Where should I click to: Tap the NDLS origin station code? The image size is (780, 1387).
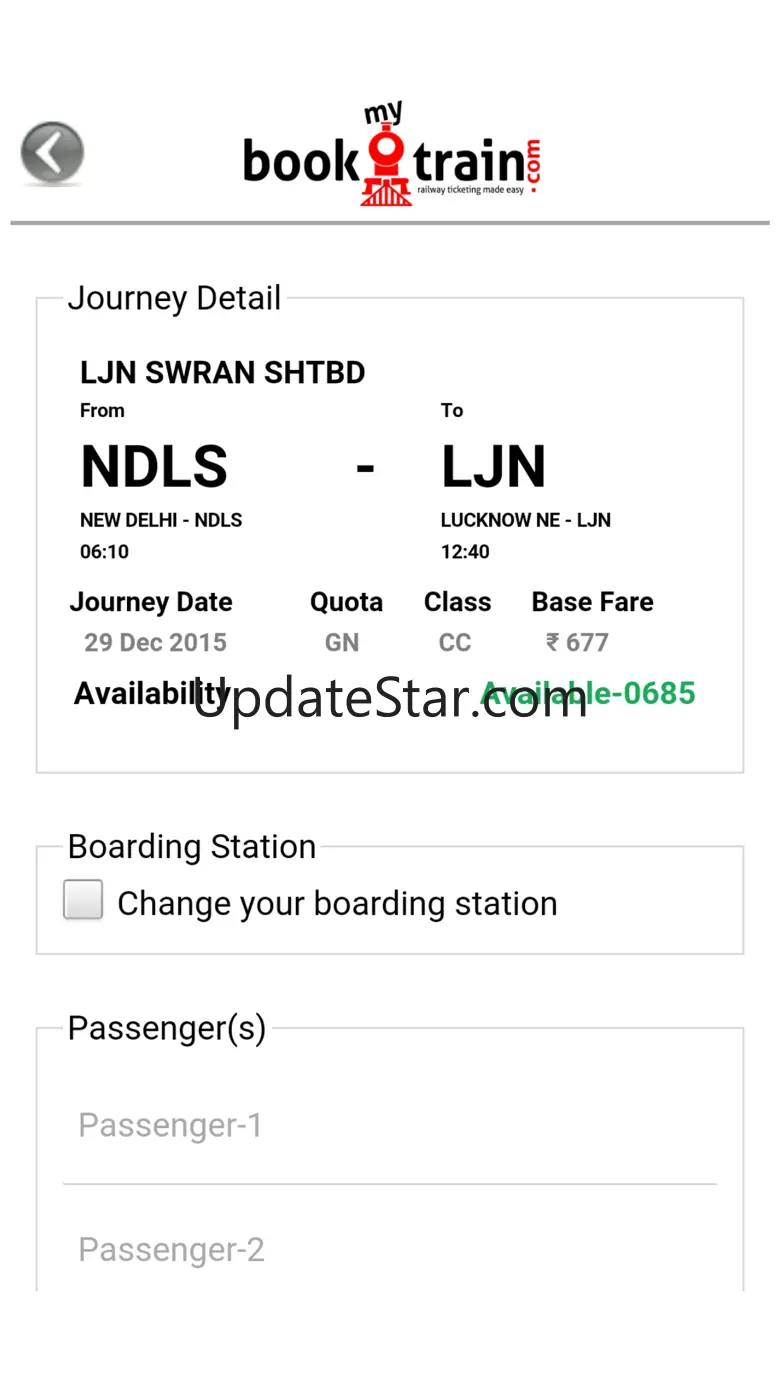pos(154,467)
